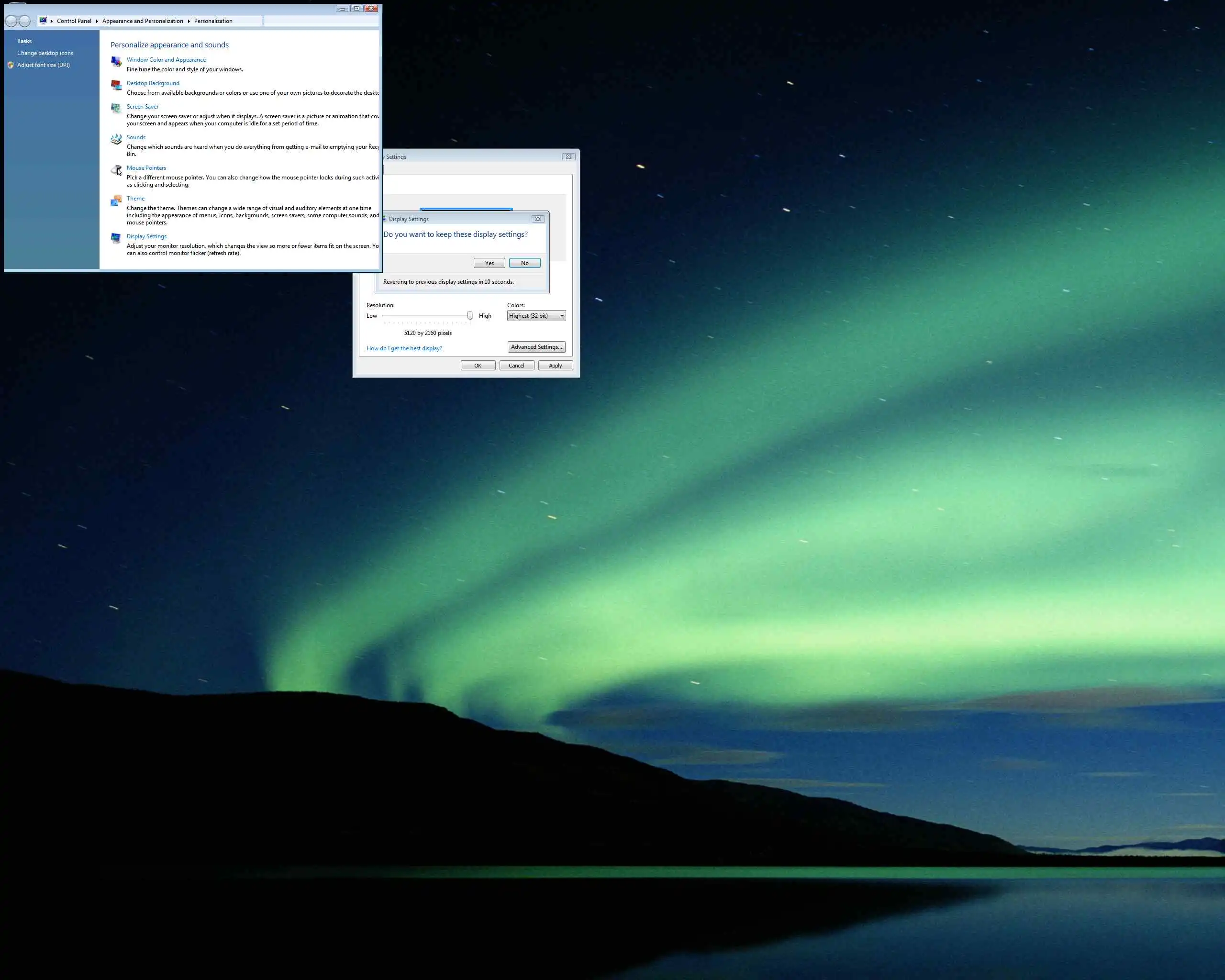
Task: Click the Display Settings monitor icon
Action: pyautogui.click(x=116, y=238)
